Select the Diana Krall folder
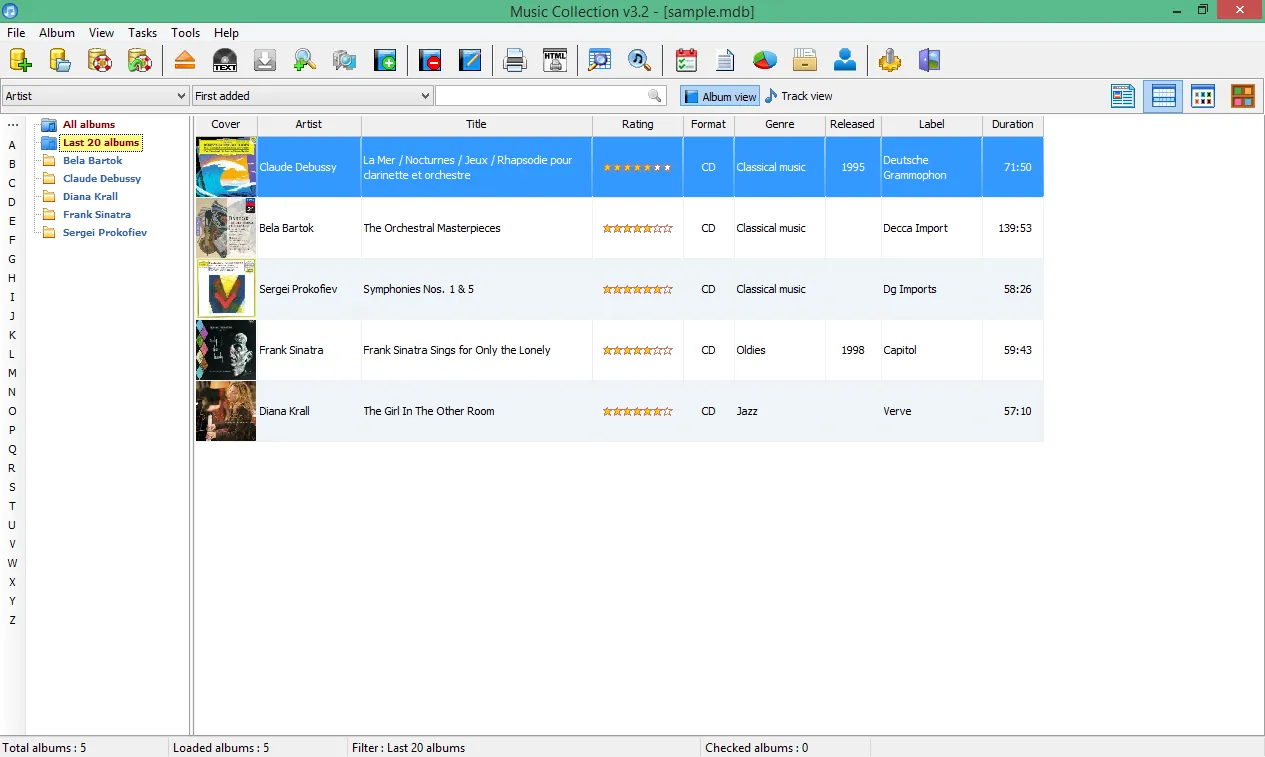Image resolution: width=1265 pixels, height=757 pixels. click(90, 196)
